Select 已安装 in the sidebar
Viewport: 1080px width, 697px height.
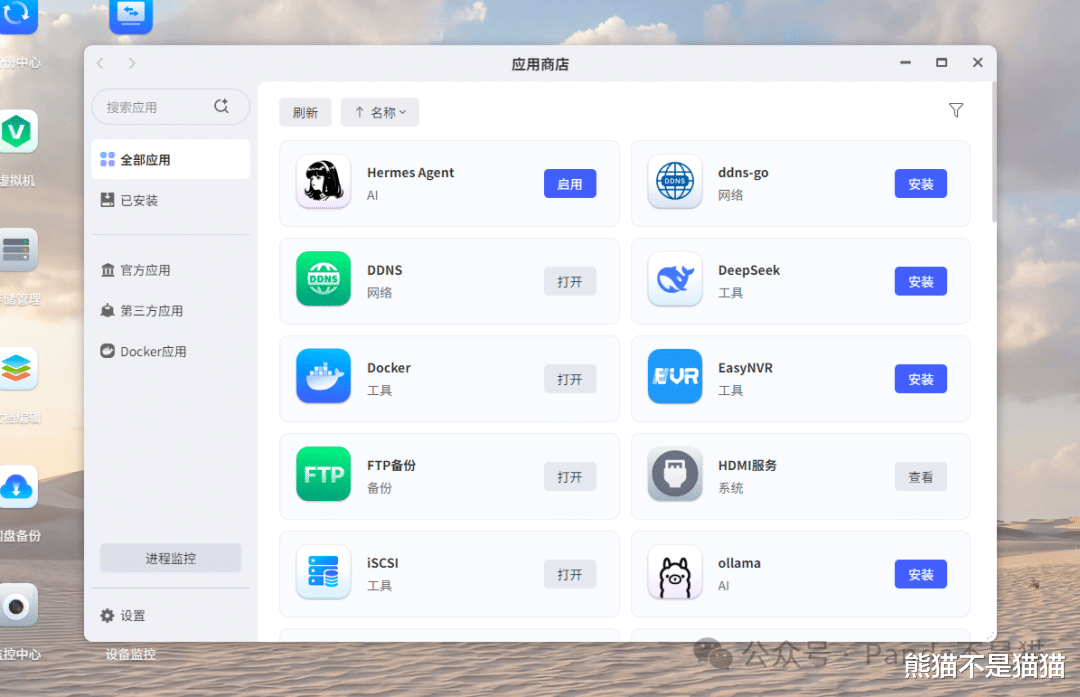click(170, 200)
